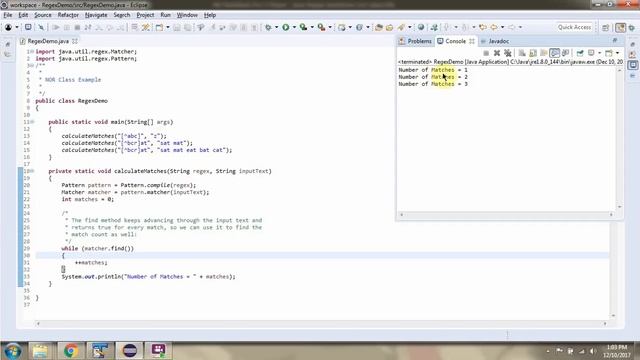Screen dimensions: 640x360
Task: Toggle Show Console when standard error changes
Action: (565, 53)
